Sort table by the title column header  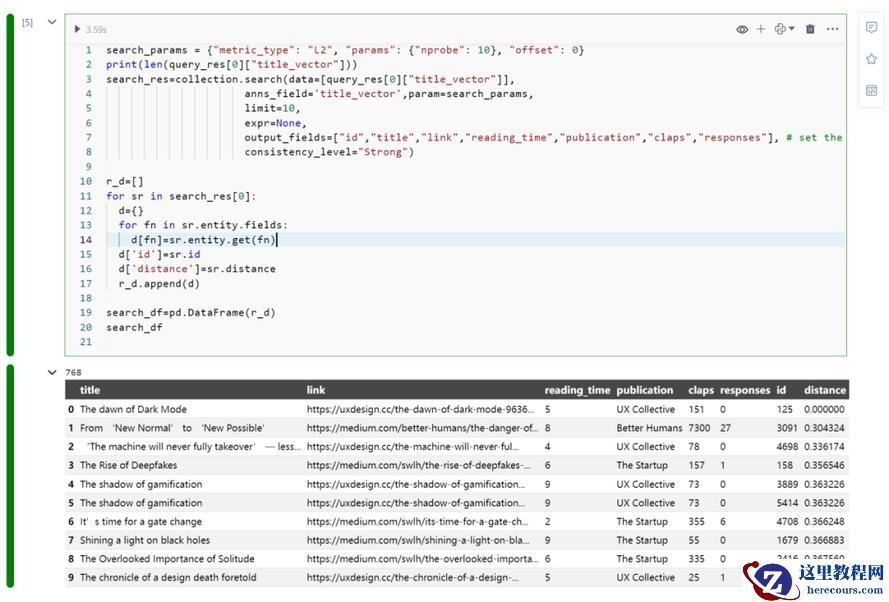point(90,390)
